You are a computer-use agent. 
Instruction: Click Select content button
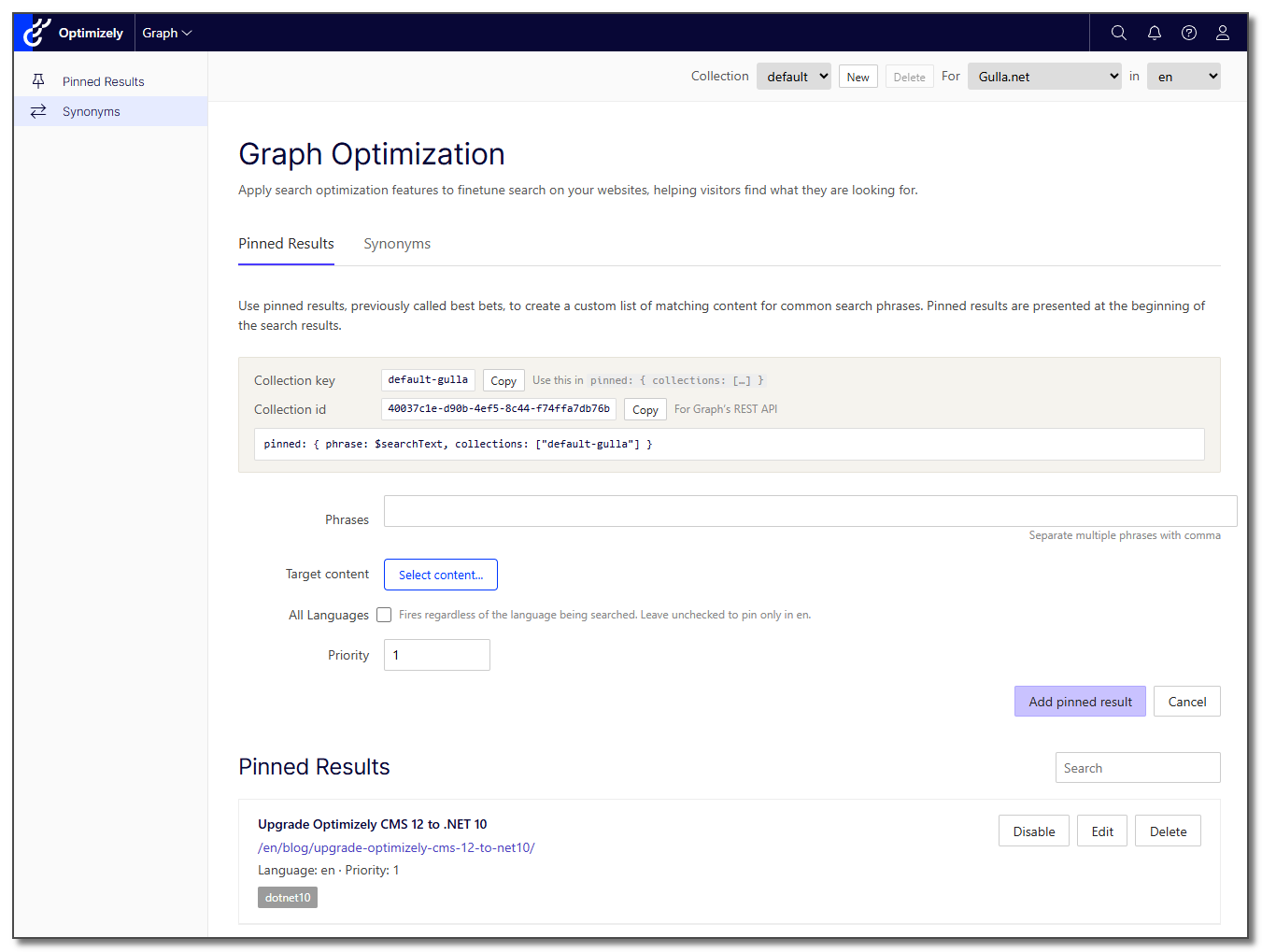pos(441,575)
